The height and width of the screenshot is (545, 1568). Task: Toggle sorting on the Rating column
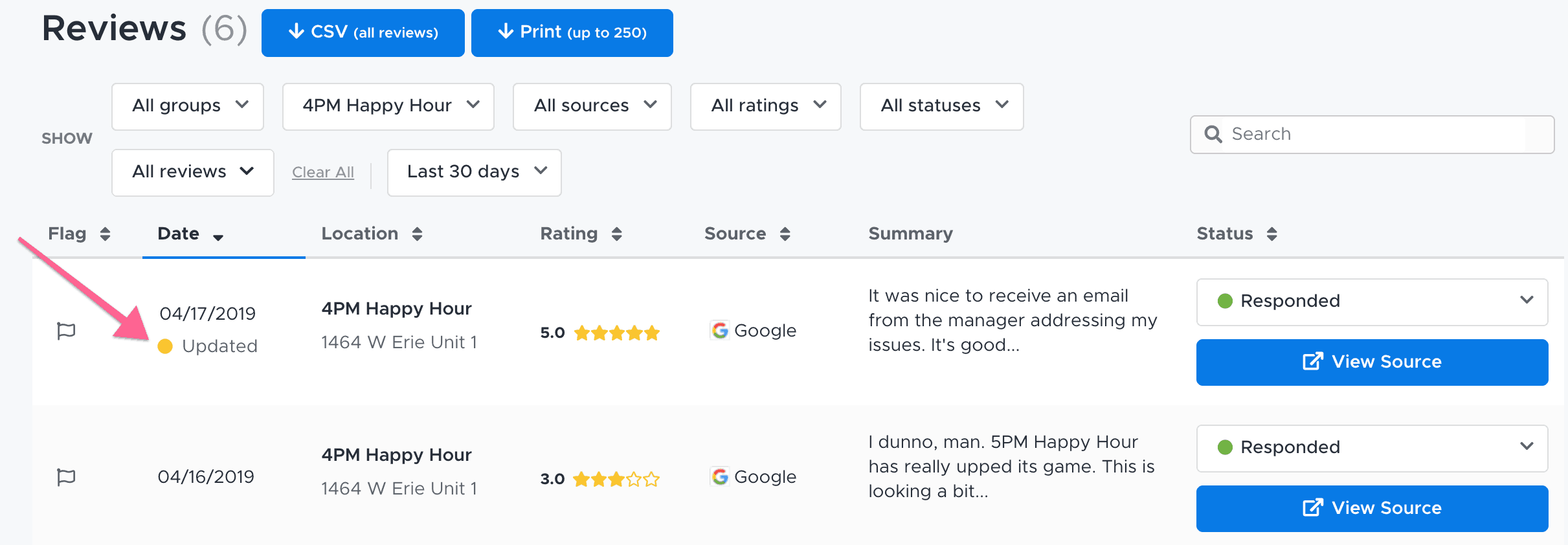pyautogui.click(x=616, y=234)
